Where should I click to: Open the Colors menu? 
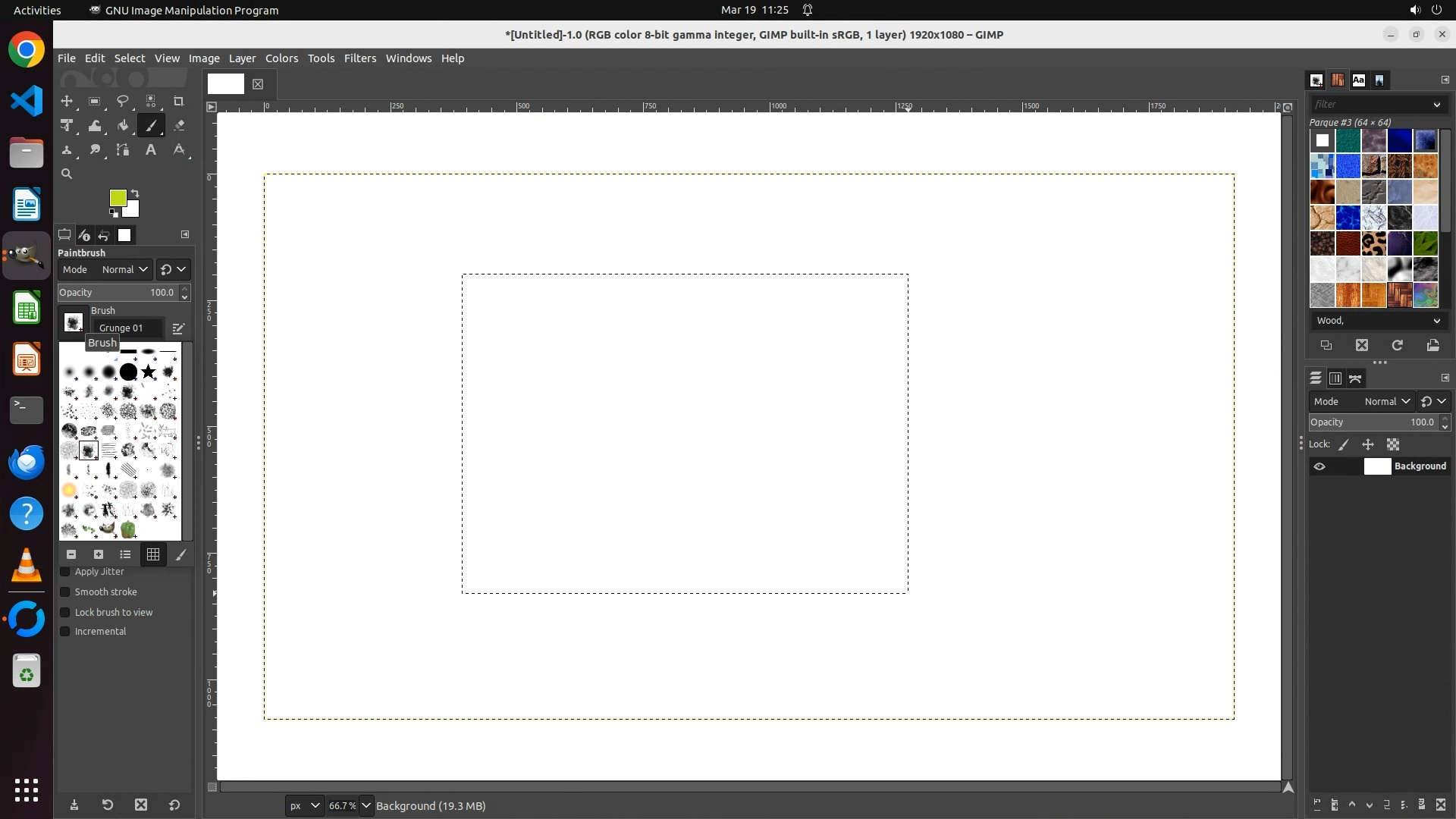[281, 58]
